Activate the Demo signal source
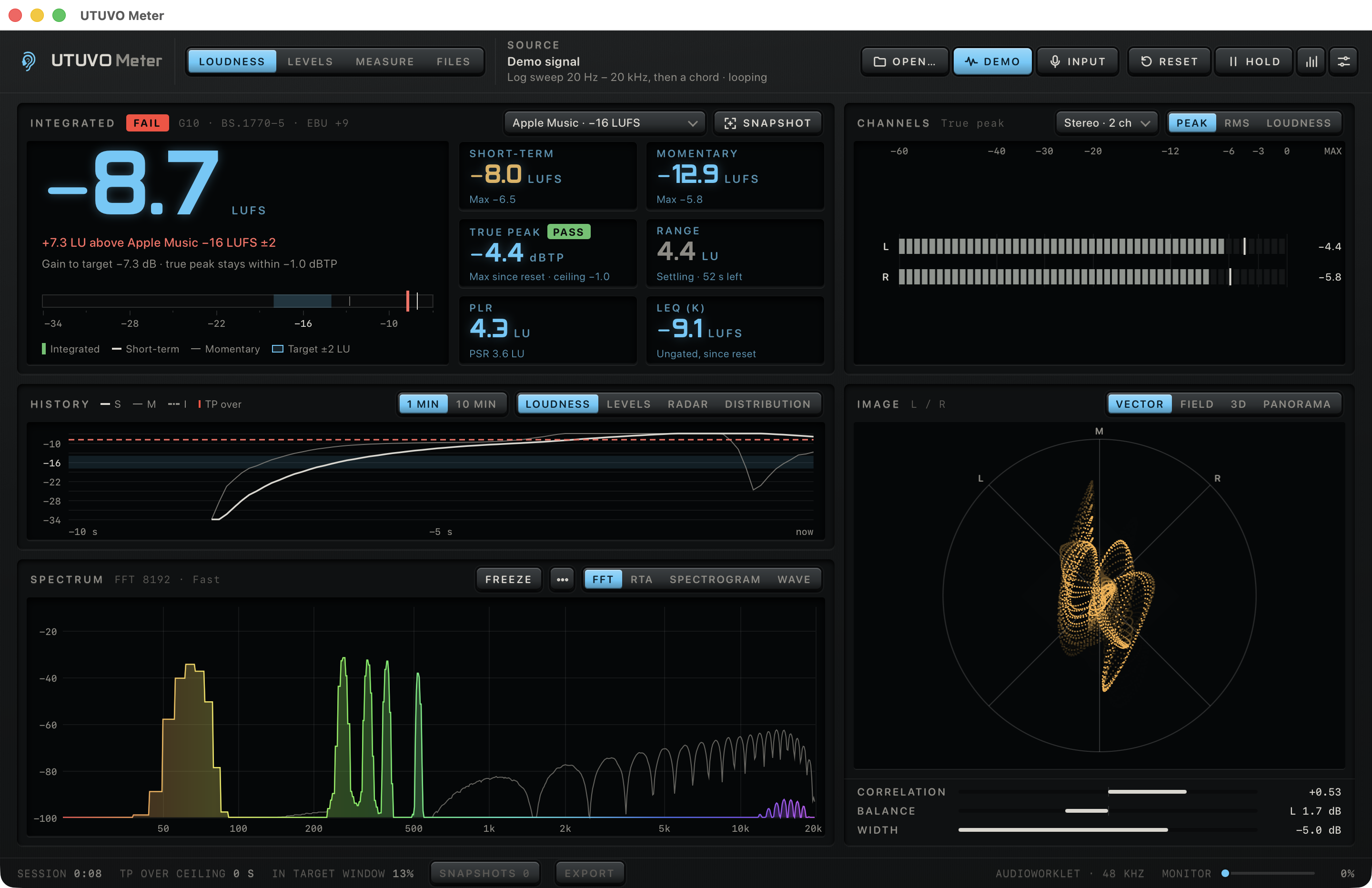The width and height of the screenshot is (1372, 888). click(992, 62)
